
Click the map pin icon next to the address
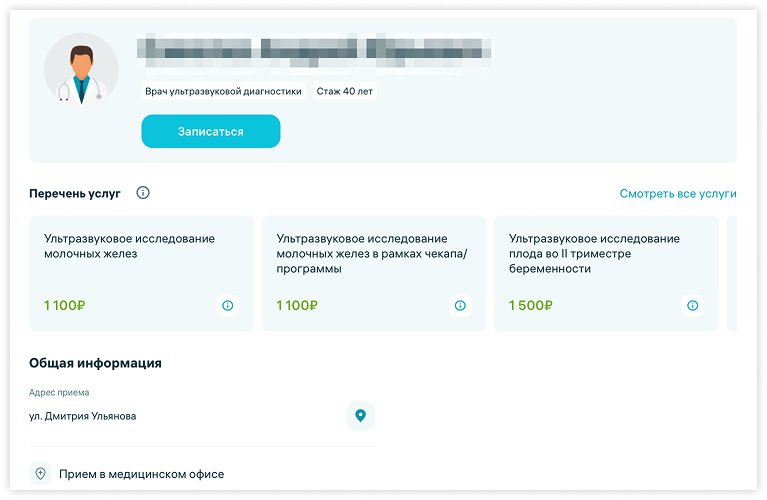click(x=360, y=416)
